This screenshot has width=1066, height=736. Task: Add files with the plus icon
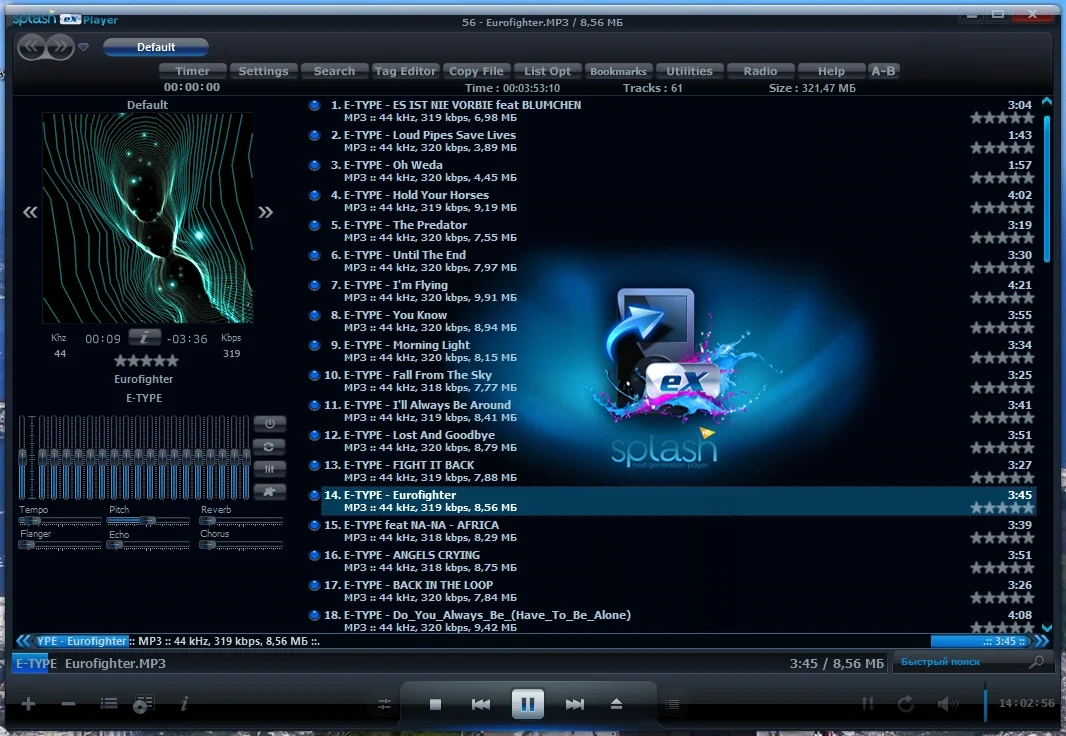(x=29, y=704)
